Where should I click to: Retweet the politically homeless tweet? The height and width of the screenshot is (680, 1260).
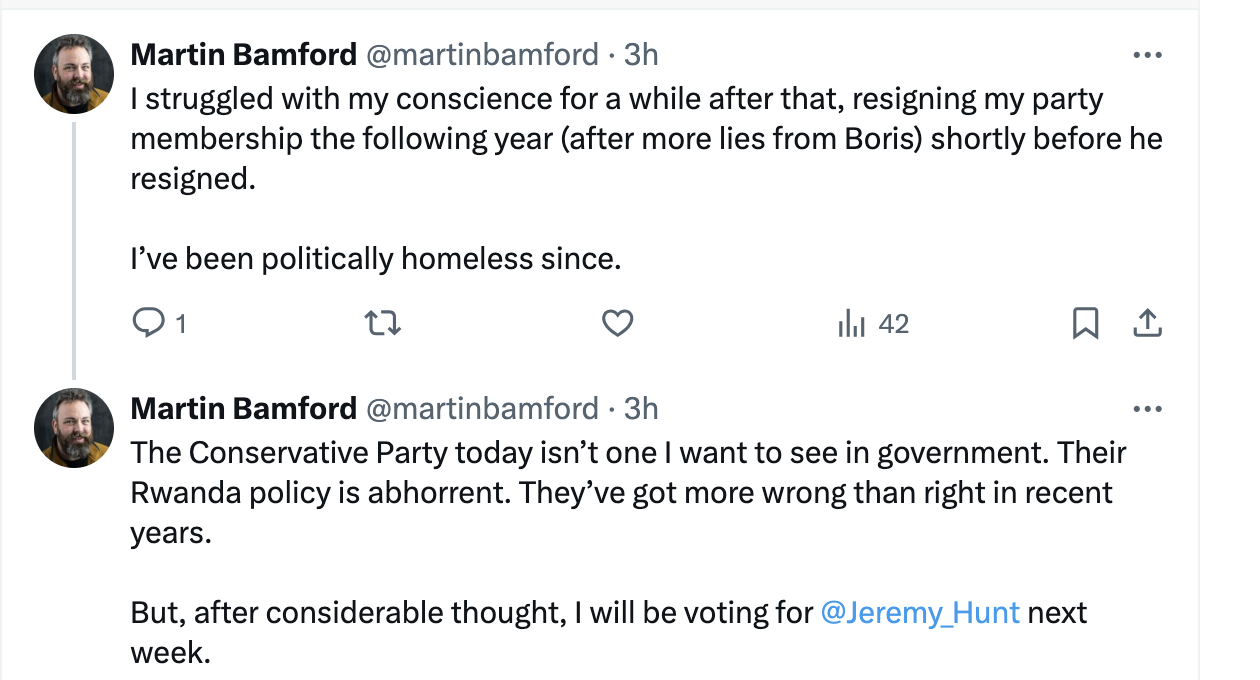pyautogui.click(x=382, y=323)
